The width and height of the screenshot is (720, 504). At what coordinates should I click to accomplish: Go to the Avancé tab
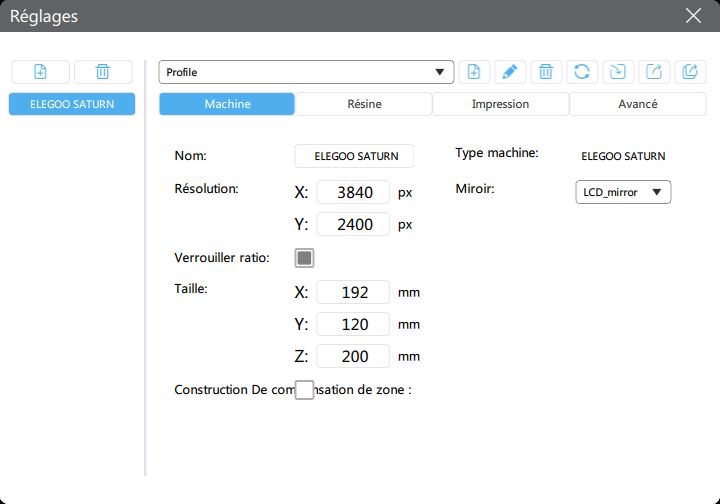click(638, 104)
